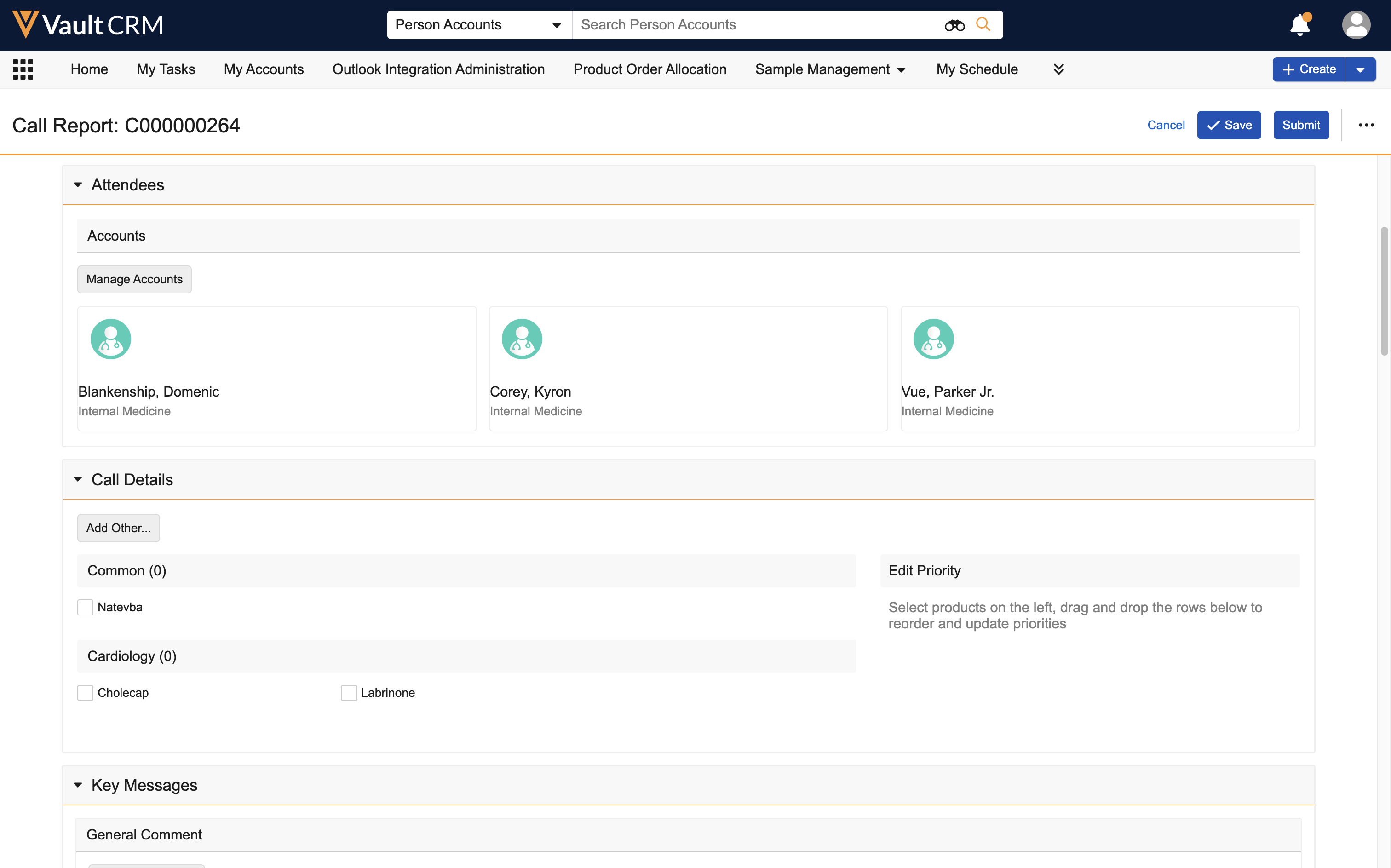This screenshot has width=1391, height=868.
Task: Open the My Accounts tab
Action: point(264,69)
